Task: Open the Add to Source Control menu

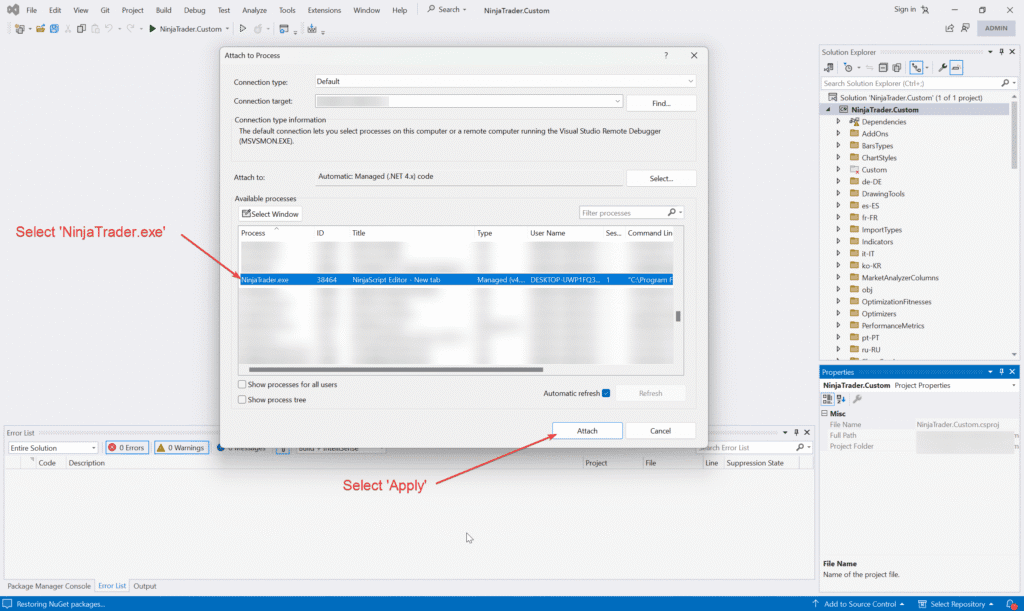Action: point(858,604)
